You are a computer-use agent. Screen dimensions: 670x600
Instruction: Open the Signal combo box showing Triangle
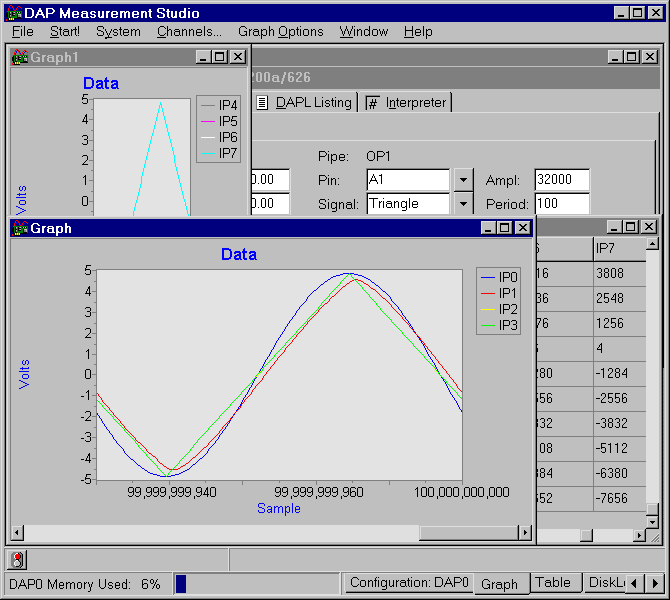(x=407, y=204)
